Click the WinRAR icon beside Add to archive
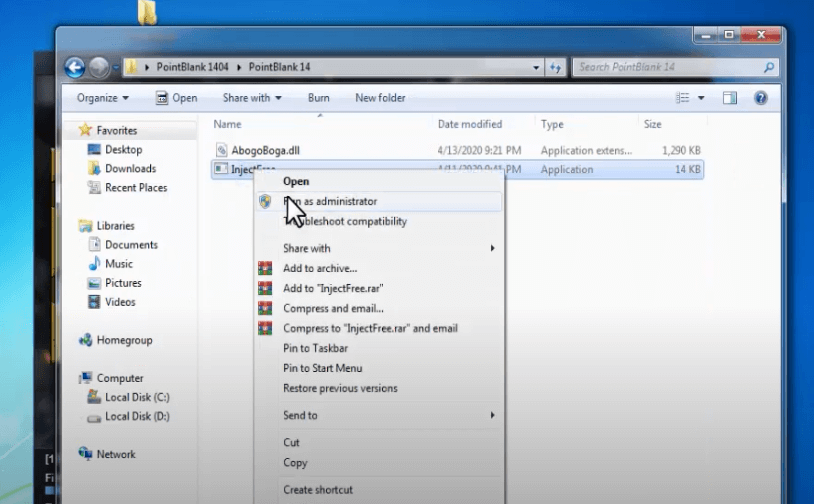814x504 pixels. 265,268
